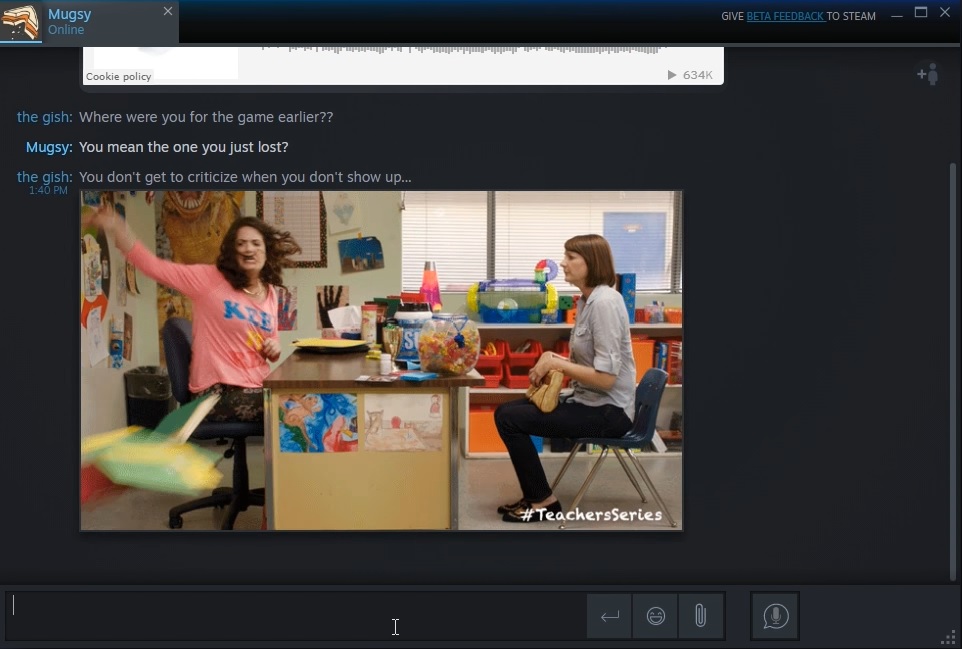Click message 'You mean the one you just lost?'

pos(183,147)
